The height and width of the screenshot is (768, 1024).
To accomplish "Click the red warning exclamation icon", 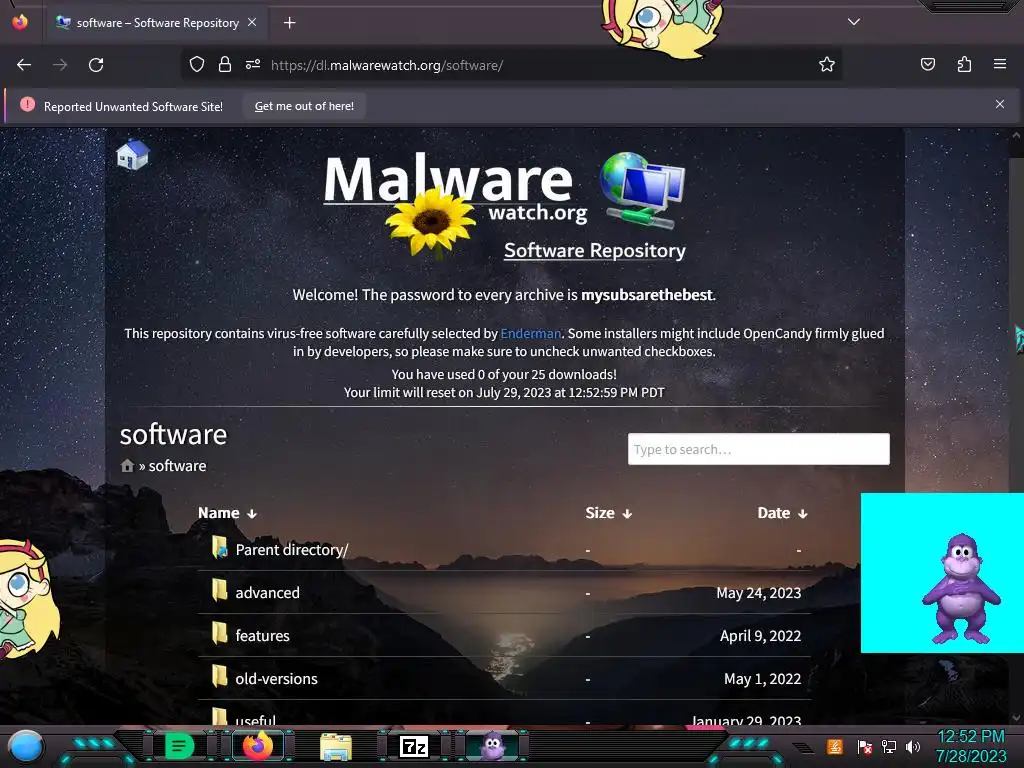I will pos(27,104).
